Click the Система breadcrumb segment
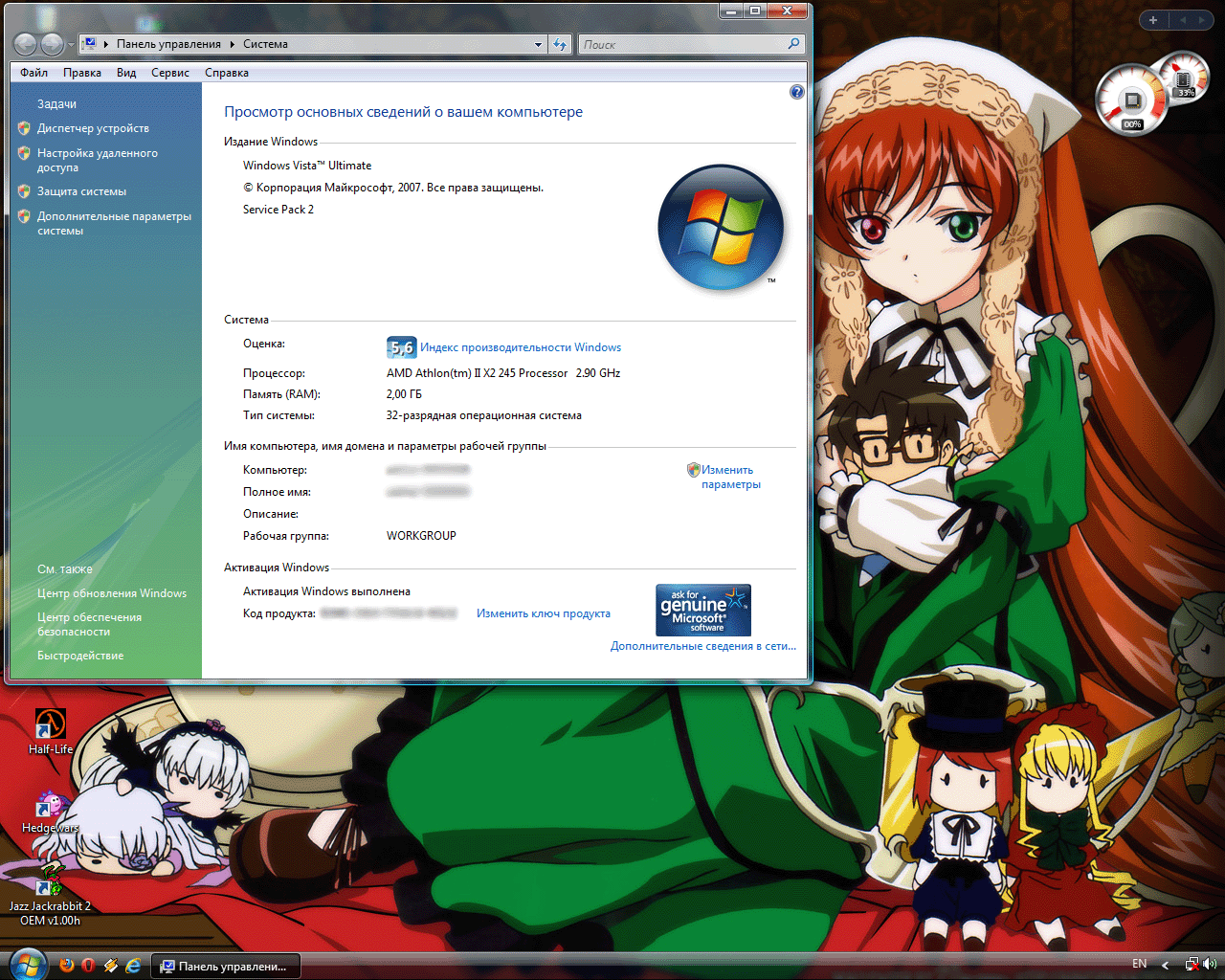Viewport: 1225px width, 980px height. coord(265,44)
